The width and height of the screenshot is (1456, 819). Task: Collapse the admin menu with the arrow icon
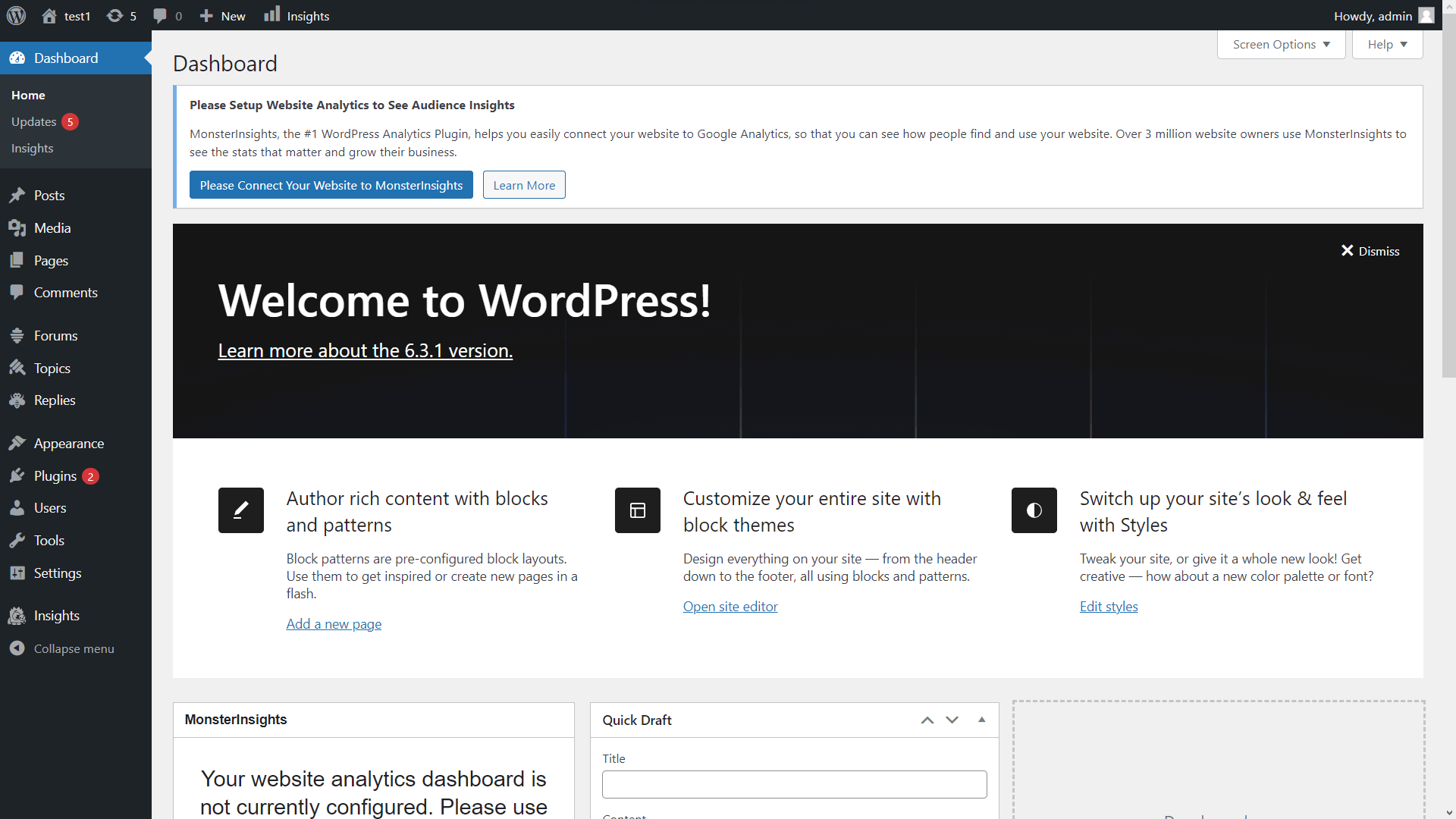click(17, 648)
